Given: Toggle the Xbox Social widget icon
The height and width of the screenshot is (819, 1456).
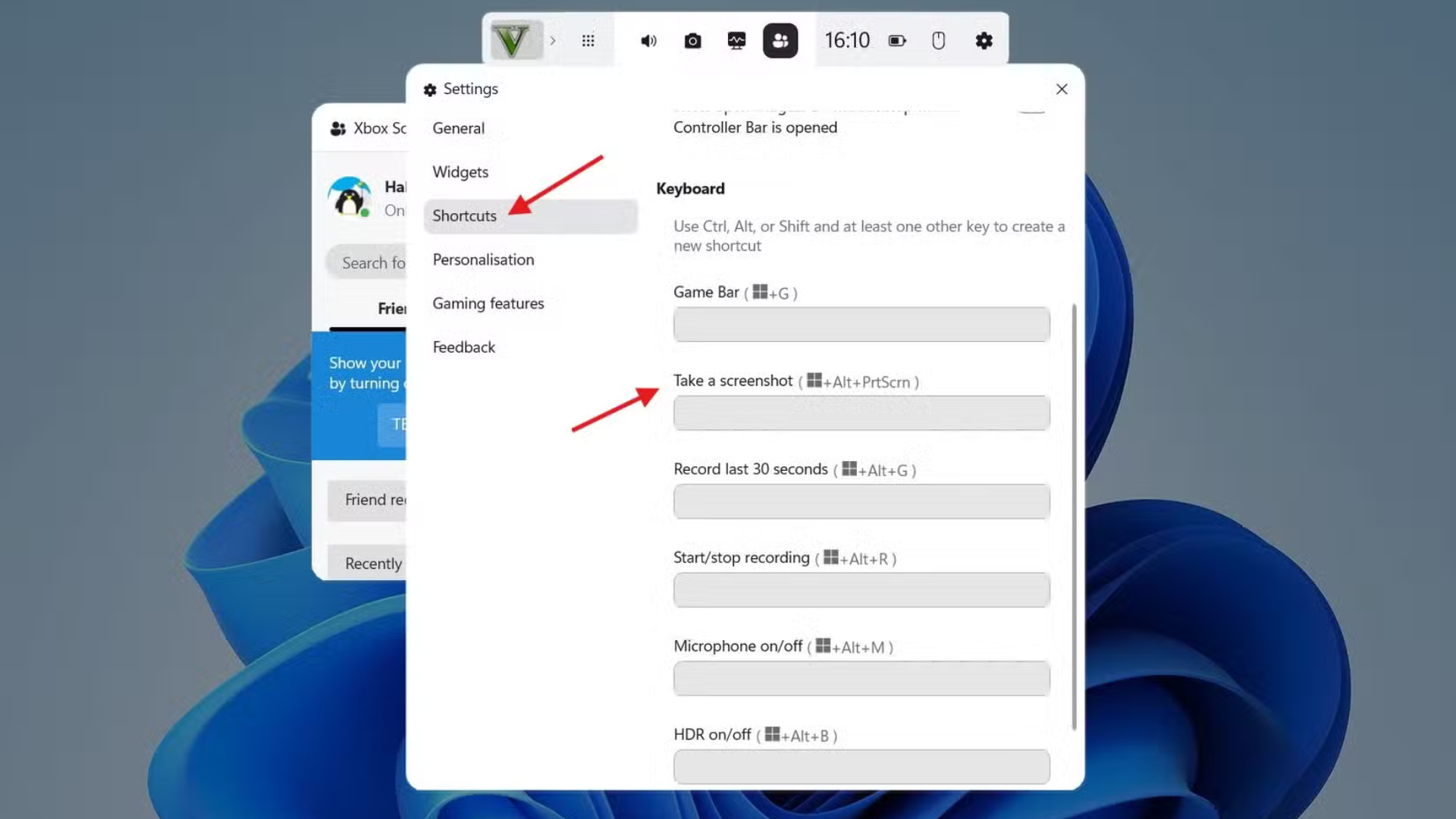Looking at the screenshot, I should pyautogui.click(x=780, y=41).
